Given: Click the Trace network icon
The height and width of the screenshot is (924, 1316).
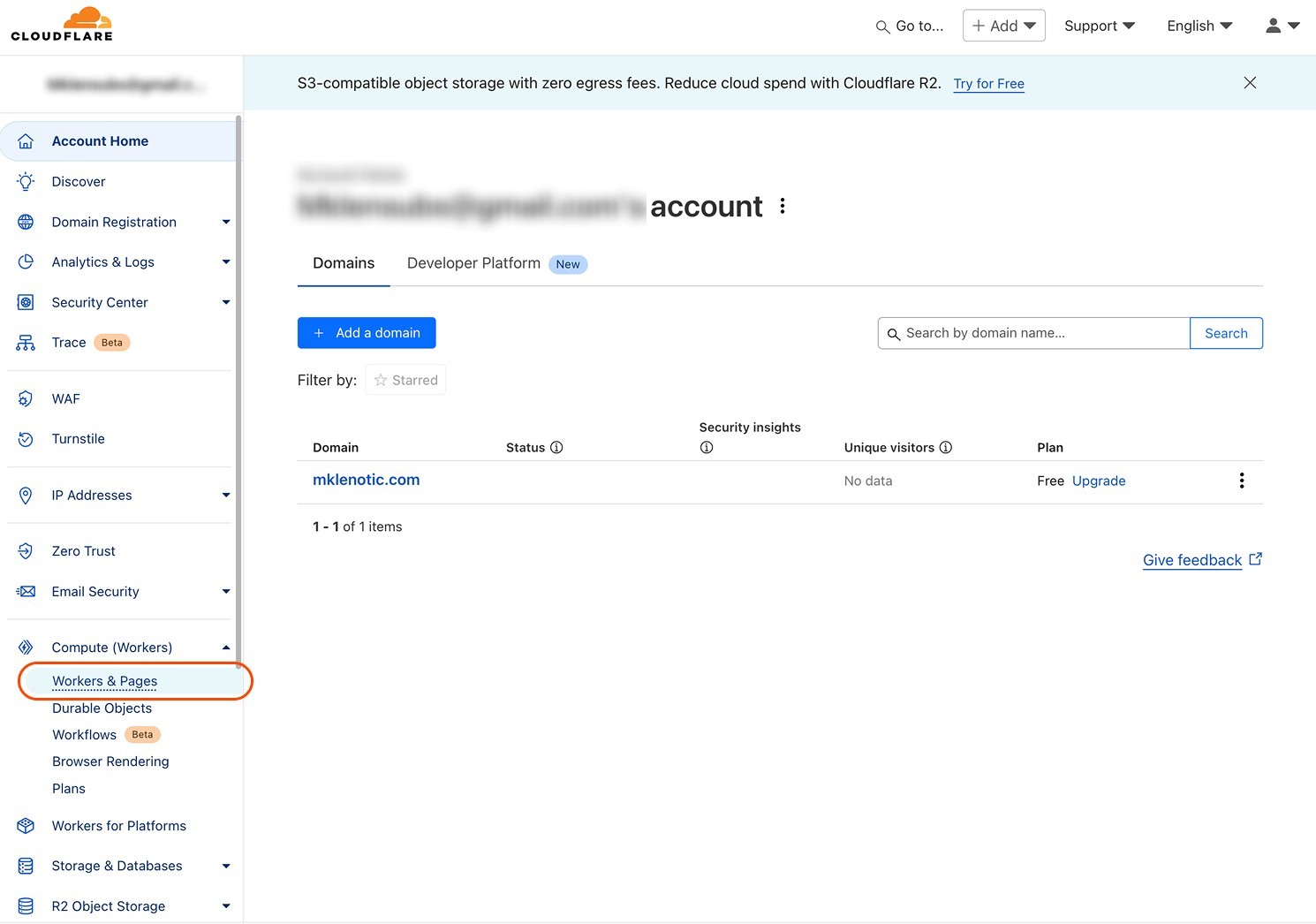Looking at the screenshot, I should click(26, 343).
